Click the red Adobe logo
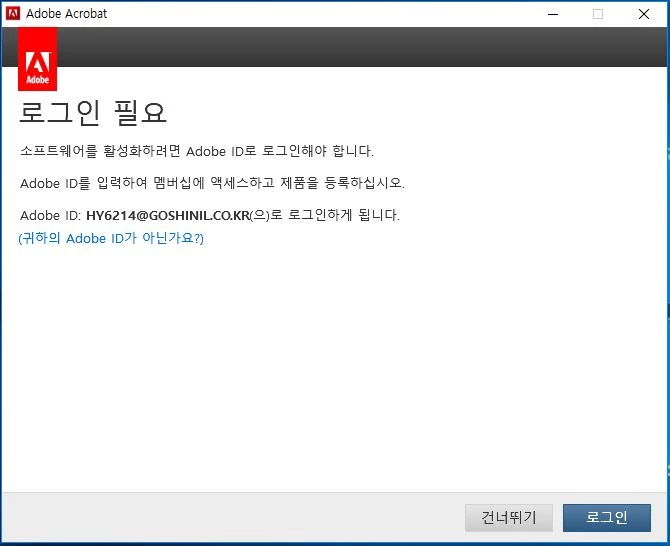Screen dimensions: 670x546 (x=38, y=59)
